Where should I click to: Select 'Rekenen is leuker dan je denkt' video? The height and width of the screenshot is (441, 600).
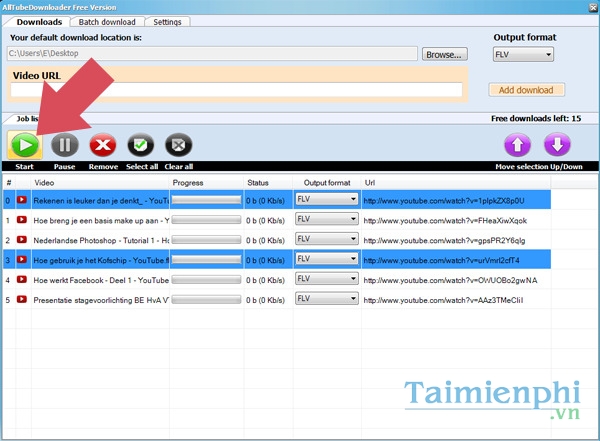[101, 201]
